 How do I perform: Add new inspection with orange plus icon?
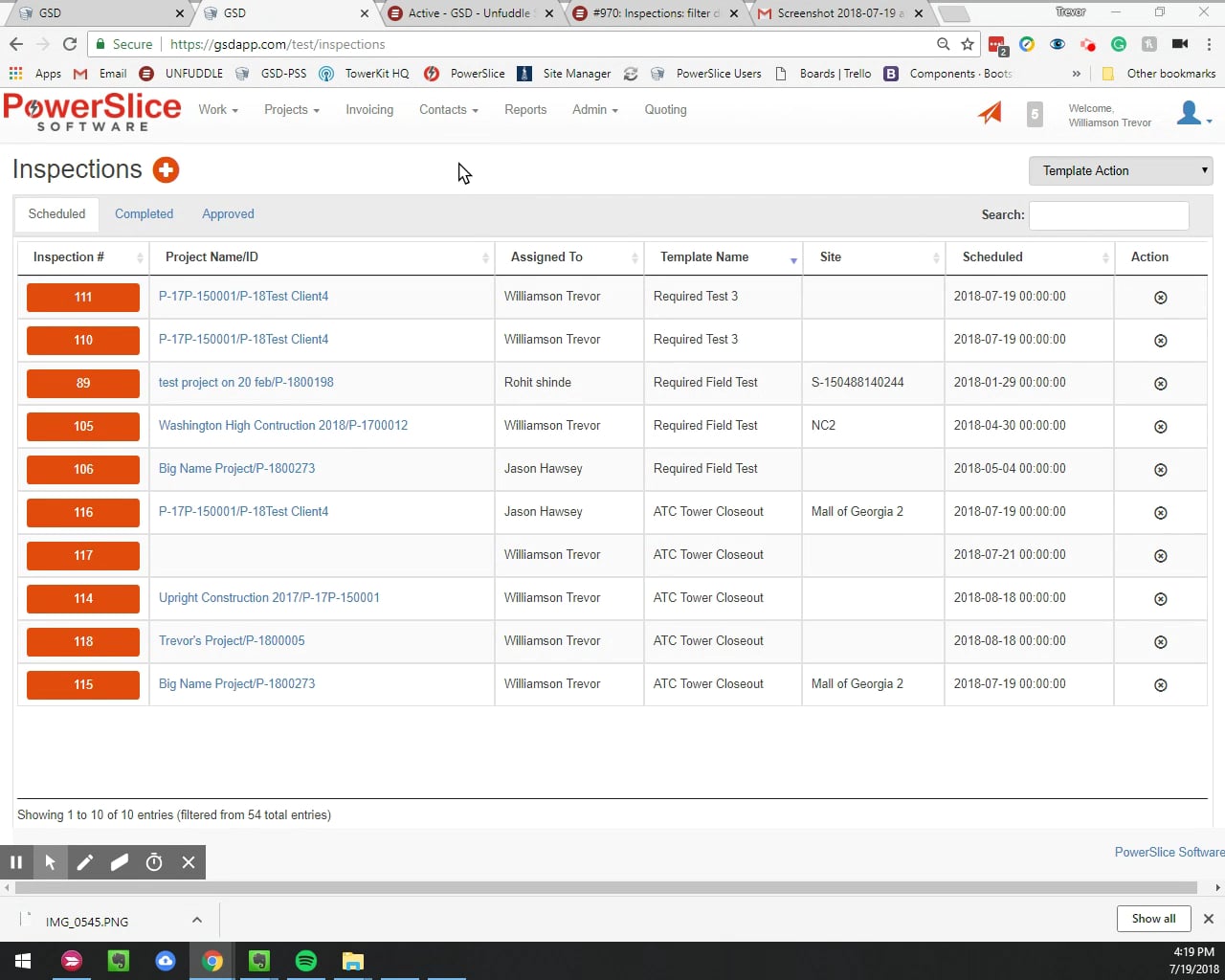pyautogui.click(x=166, y=169)
